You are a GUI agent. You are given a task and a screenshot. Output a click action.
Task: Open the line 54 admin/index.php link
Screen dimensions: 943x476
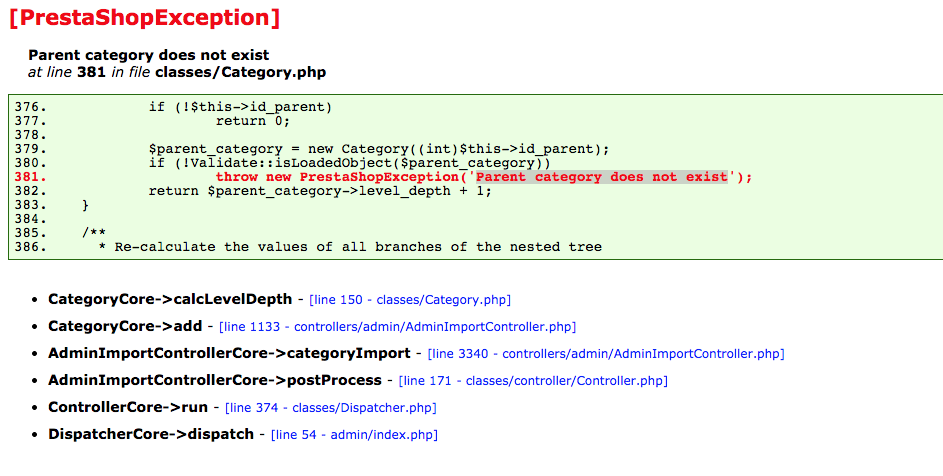(x=354, y=434)
